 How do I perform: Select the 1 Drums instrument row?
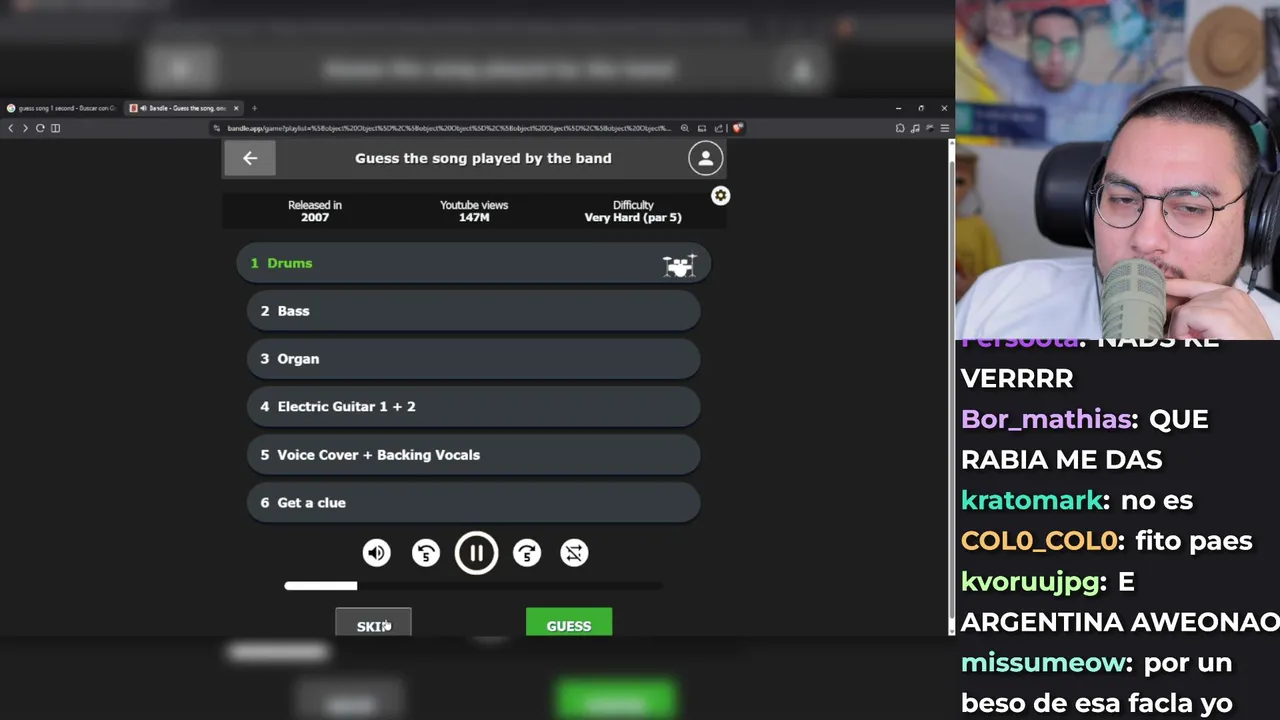coord(473,263)
